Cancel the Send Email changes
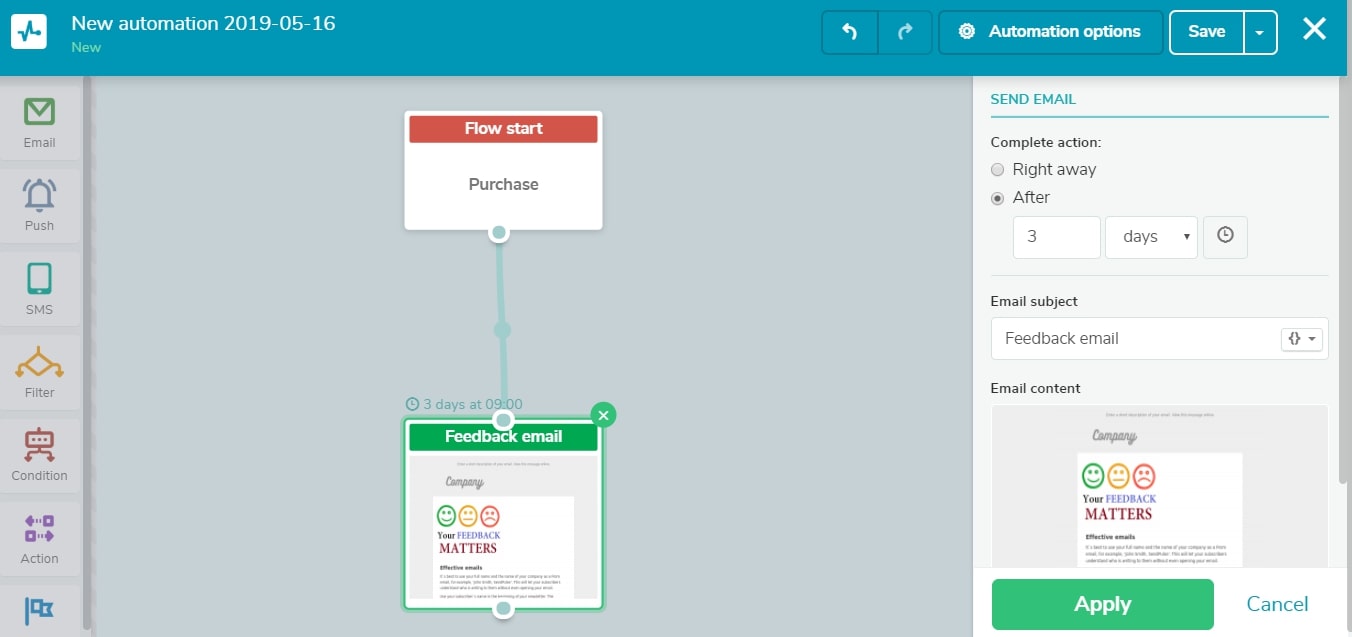Image resolution: width=1352 pixels, height=637 pixels. click(x=1277, y=604)
